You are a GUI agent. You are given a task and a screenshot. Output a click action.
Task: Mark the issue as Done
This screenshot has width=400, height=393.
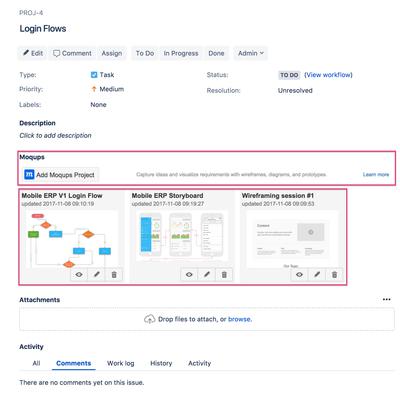tap(216, 53)
